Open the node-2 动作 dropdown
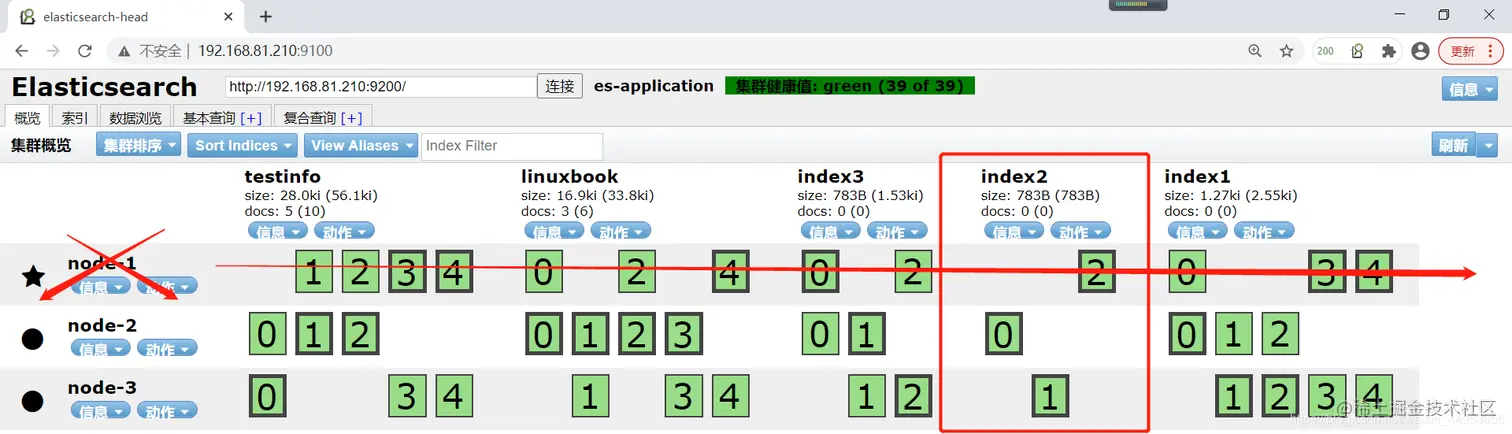This screenshot has width=1512, height=434. coord(167,348)
